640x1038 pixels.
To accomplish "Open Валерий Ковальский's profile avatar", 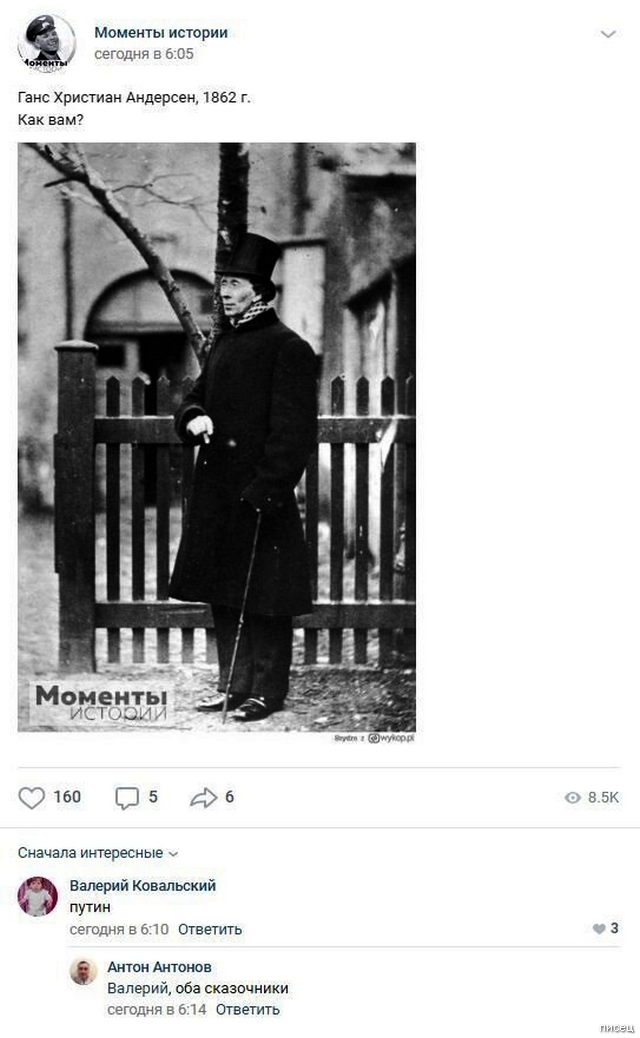I will pos(38,896).
